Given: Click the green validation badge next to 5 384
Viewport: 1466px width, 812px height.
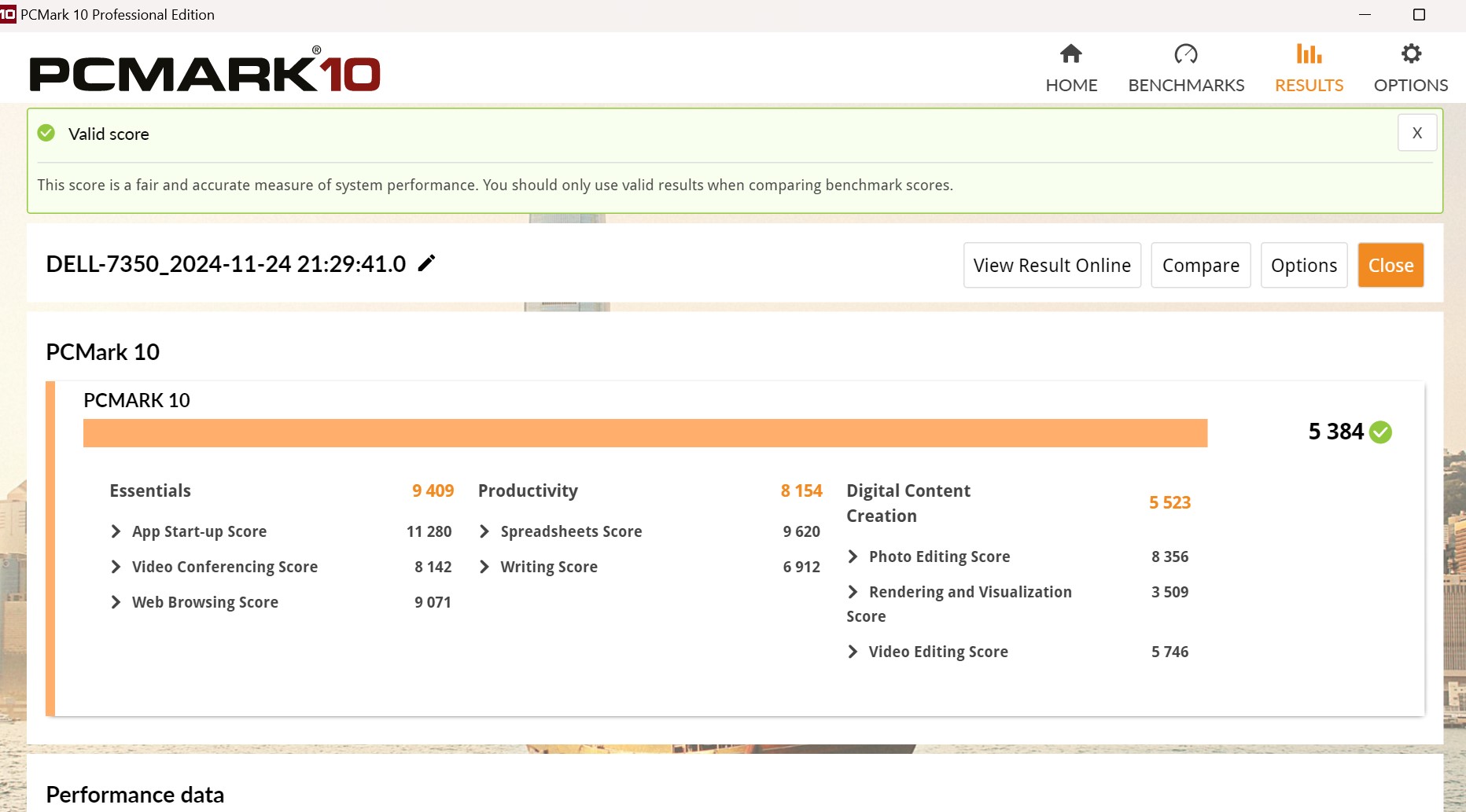Looking at the screenshot, I should [x=1380, y=432].
